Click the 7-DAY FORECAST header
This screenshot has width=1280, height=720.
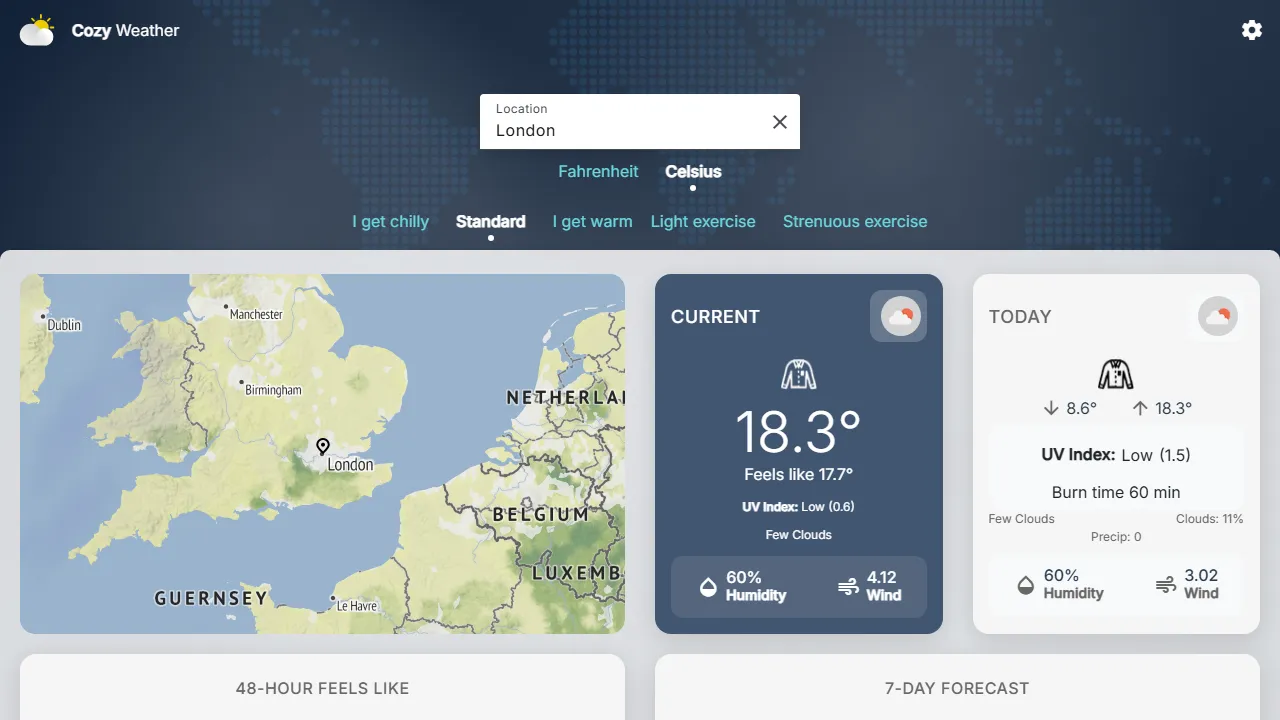956,688
